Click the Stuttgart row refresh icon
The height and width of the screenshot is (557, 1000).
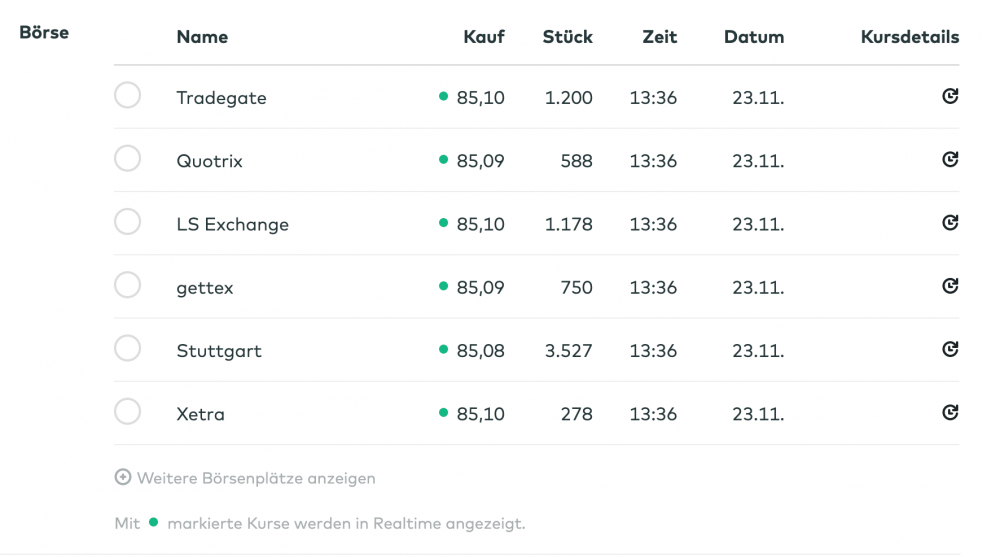[950, 349]
